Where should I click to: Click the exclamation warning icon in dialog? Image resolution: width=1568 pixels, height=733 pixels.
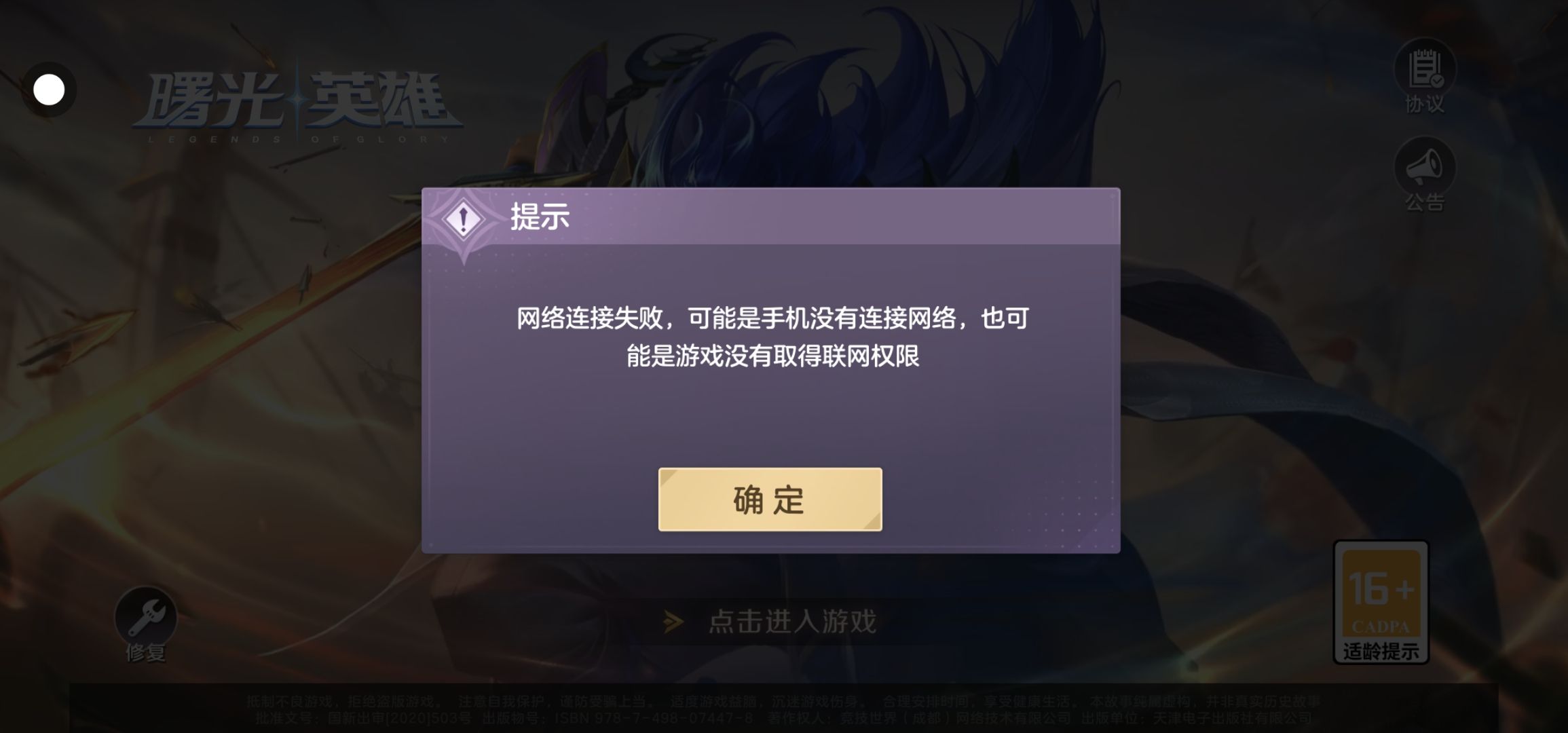tap(463, 219)
